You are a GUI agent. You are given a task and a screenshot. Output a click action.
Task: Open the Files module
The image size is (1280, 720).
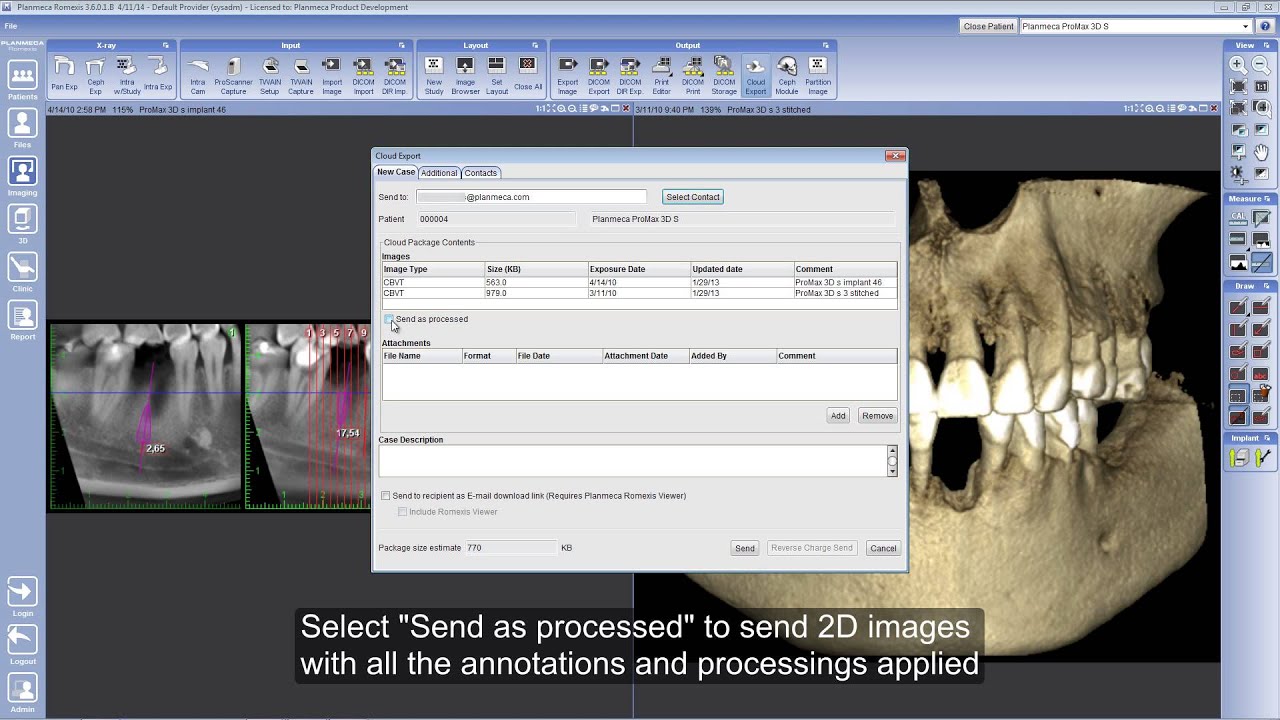[x=22, y=129]
